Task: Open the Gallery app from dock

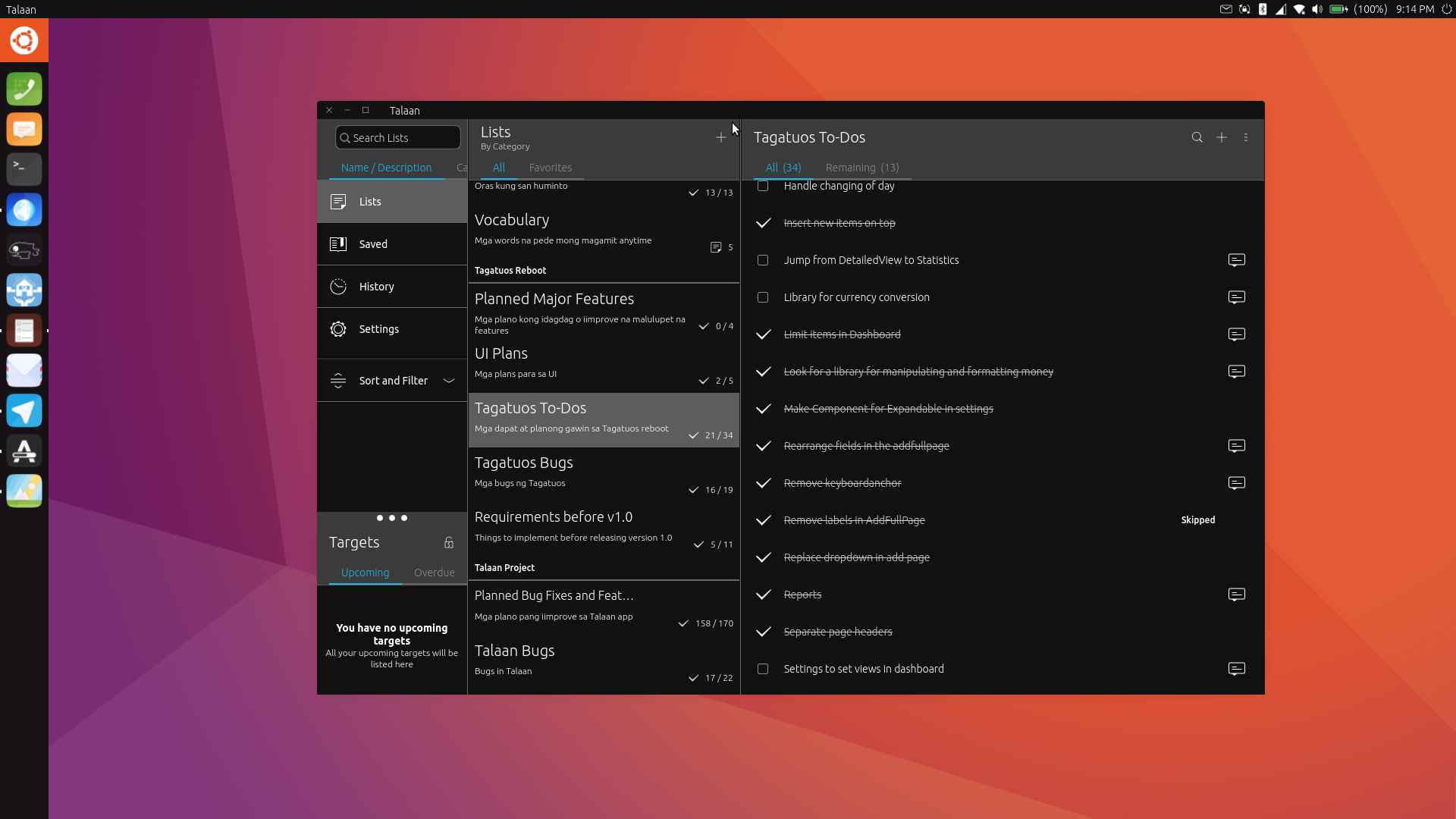Action: [24, 491]
